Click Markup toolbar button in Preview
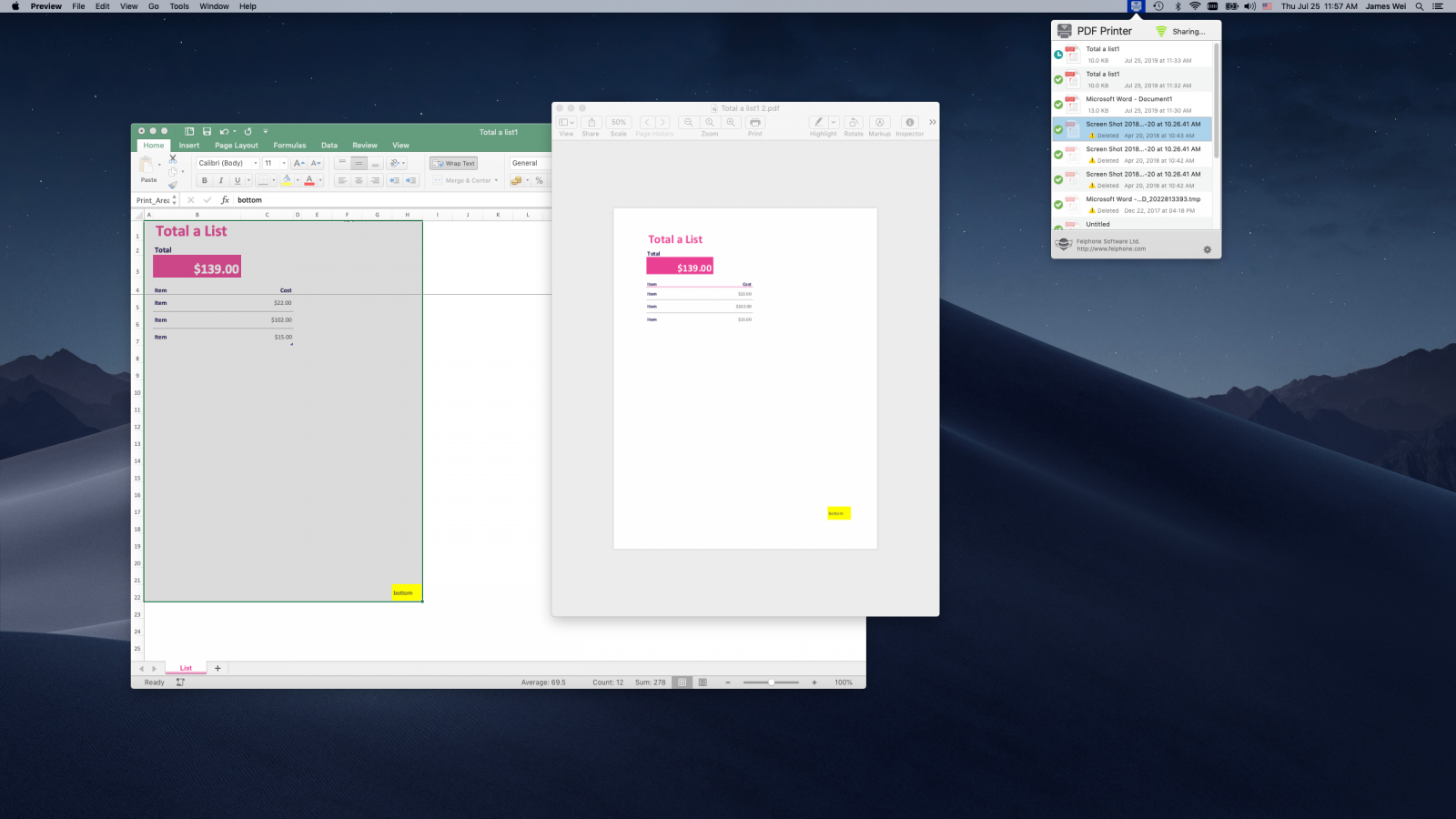Viewport: 1456px width, 819px height. 880,122
